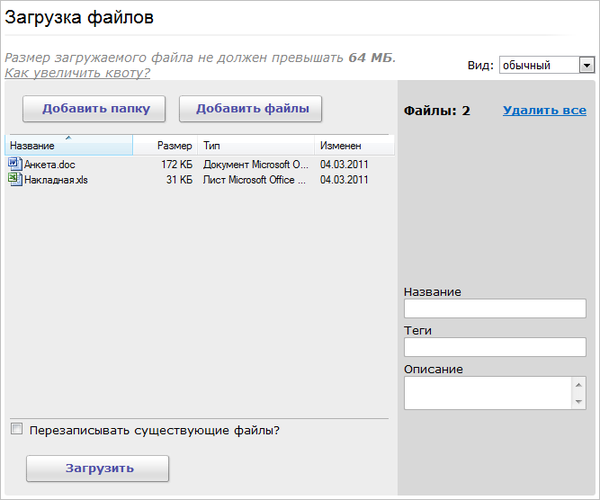Focus the Теги text field

(x=494, y=347)
